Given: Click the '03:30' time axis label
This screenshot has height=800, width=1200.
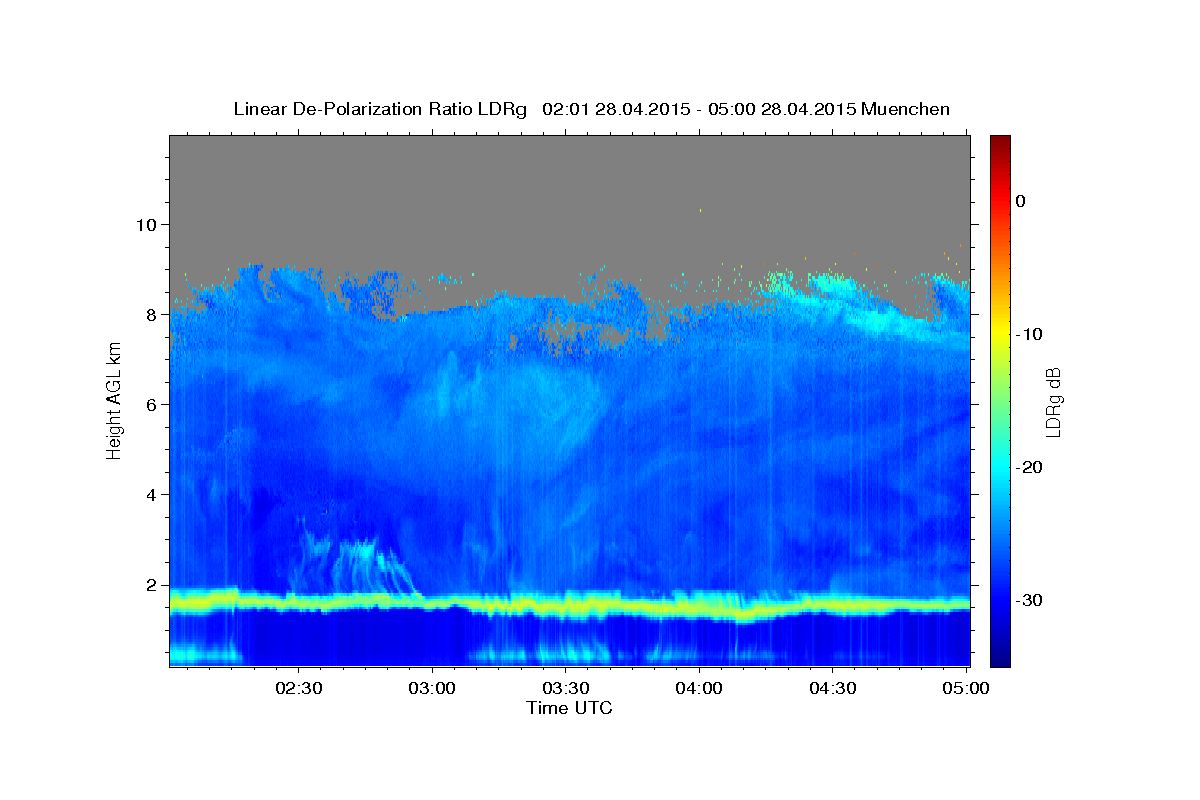Looking at the screenshot, I should tap(565, 688).
